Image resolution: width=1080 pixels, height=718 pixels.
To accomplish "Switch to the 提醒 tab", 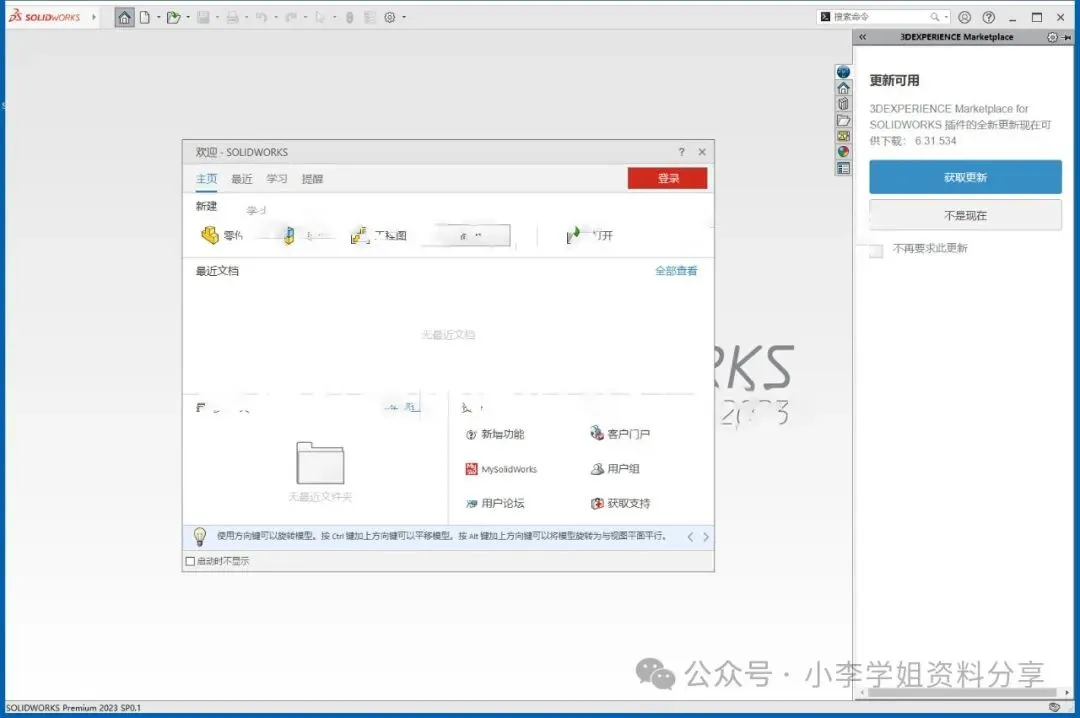I will point(312,178).
